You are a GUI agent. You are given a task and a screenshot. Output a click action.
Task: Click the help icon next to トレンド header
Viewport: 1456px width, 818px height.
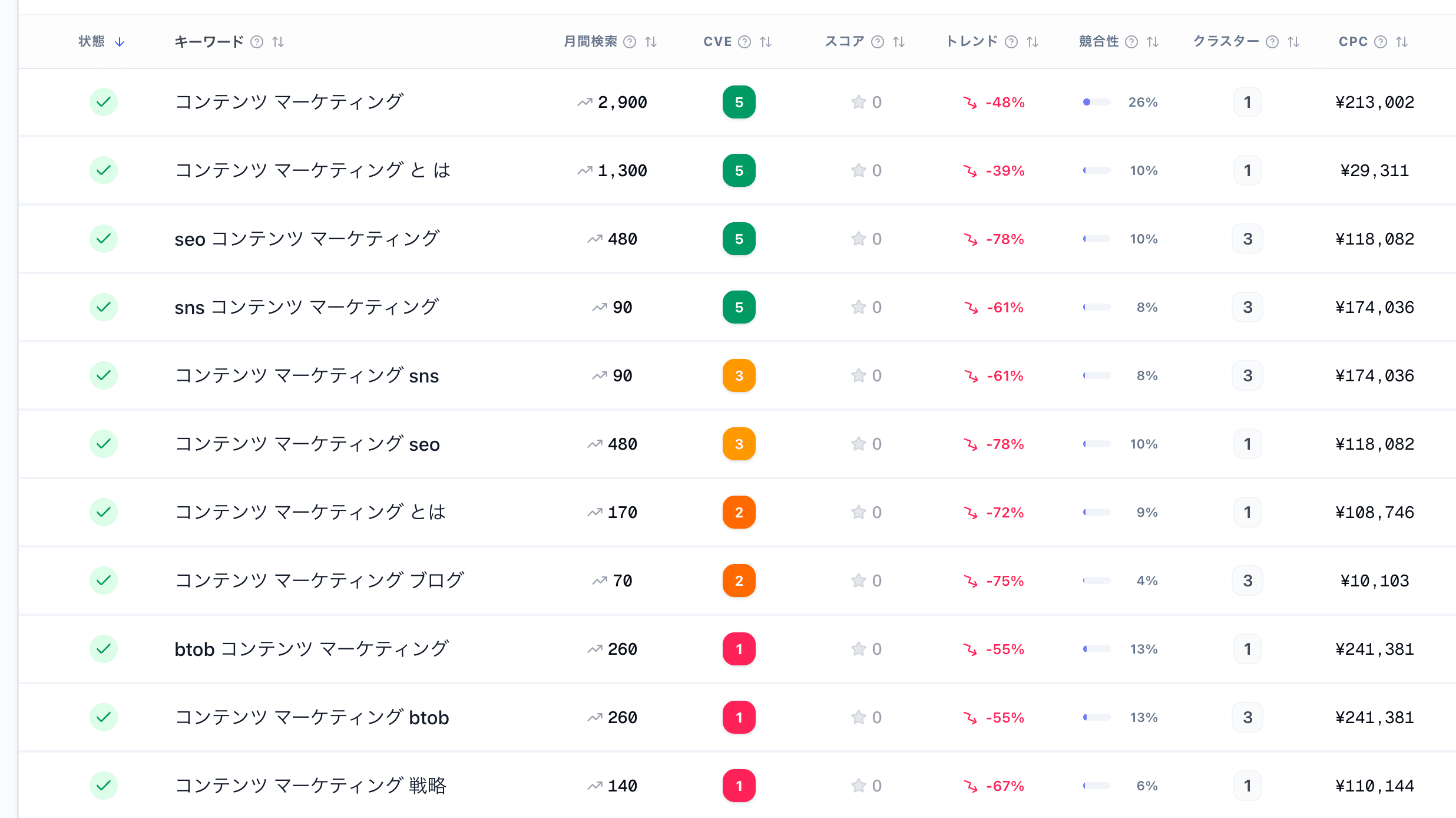(1011, 42)
